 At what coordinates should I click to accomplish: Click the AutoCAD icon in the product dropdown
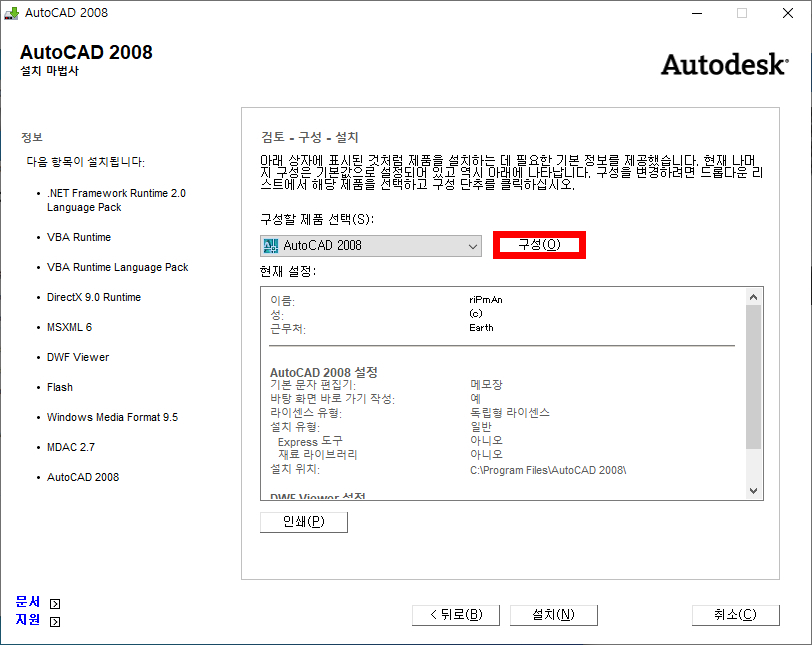(271, 246)
